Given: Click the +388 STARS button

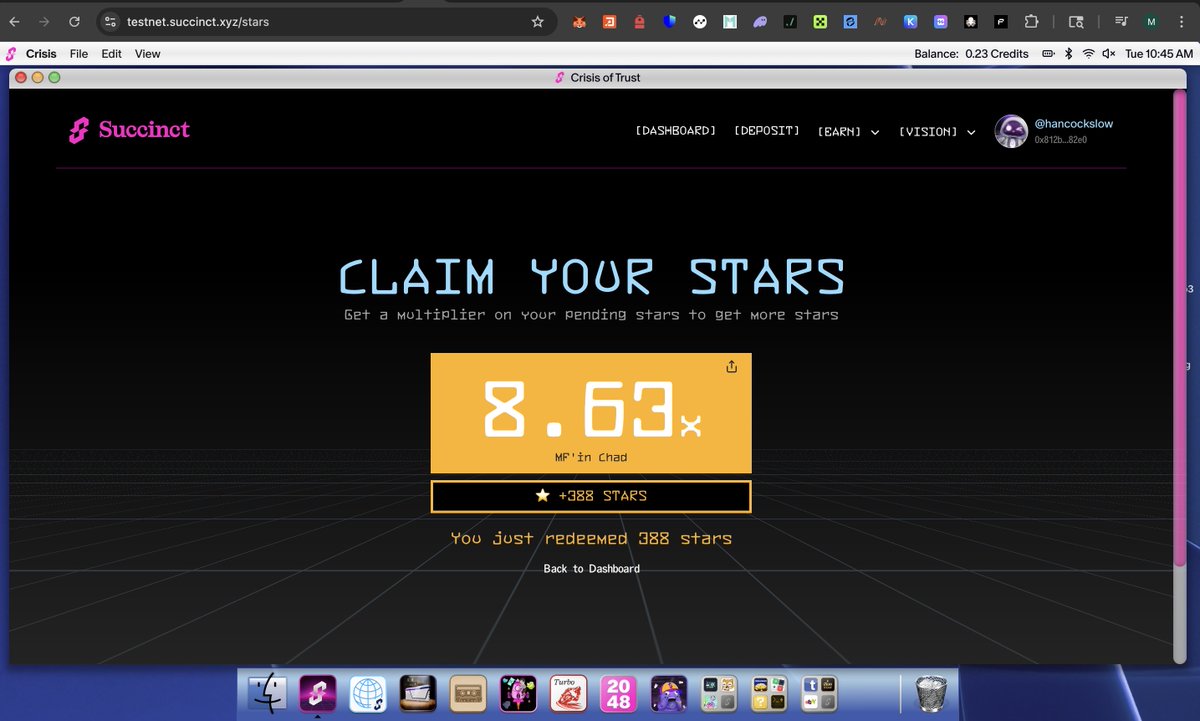Looking at the screenshot, I should [x=591, y=496].
